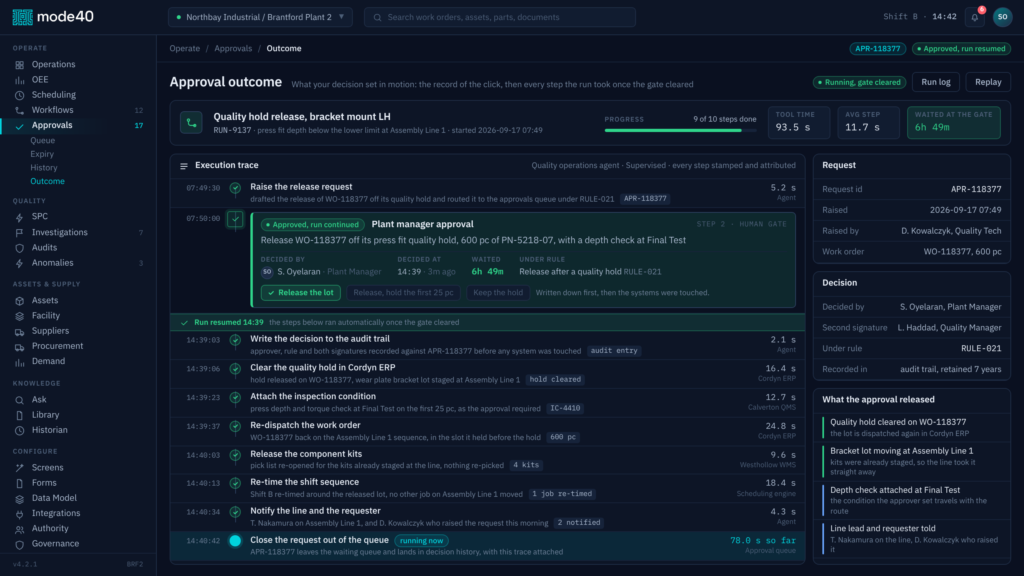Click the 9 of 10 steps progress bar
Image resolution: width=1024 pixels, height=576 pixels.
coord(680,131)
